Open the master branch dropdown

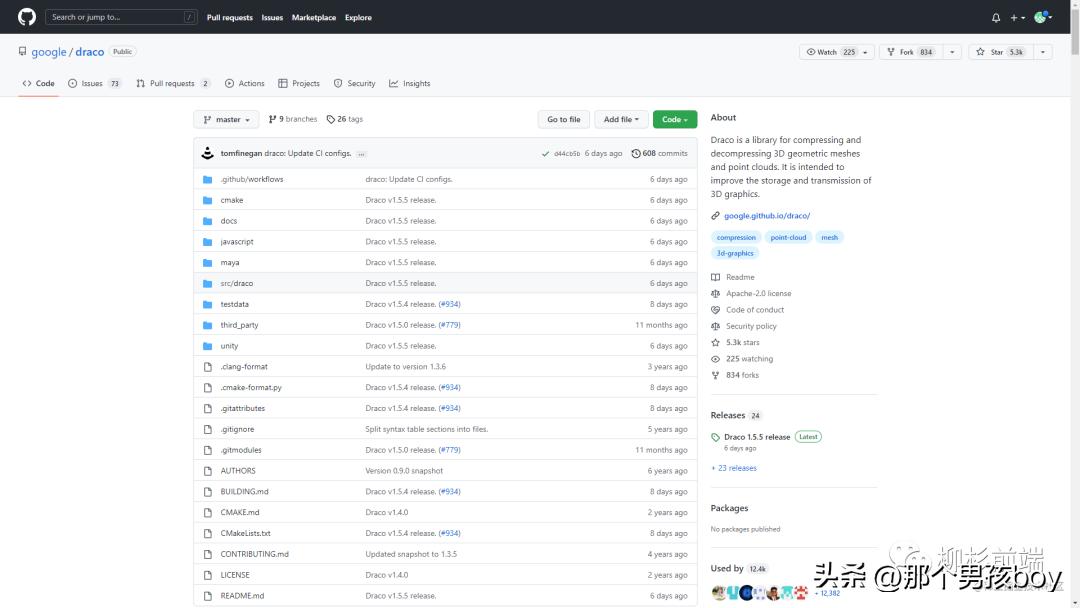[x=226, y=119]
